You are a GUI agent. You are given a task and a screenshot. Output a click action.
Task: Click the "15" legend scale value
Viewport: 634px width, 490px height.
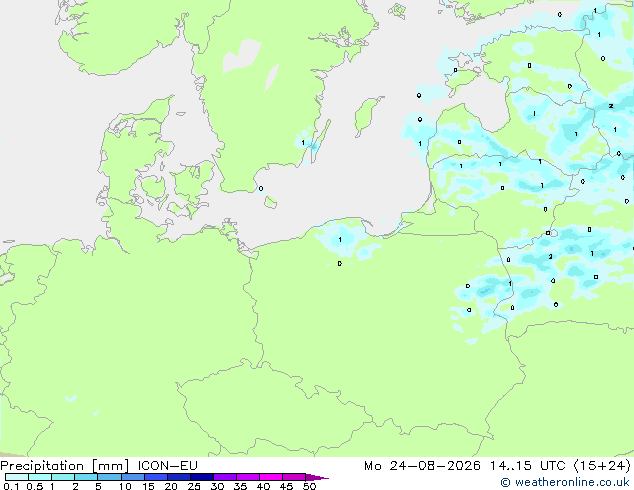[x=148, y=486]
